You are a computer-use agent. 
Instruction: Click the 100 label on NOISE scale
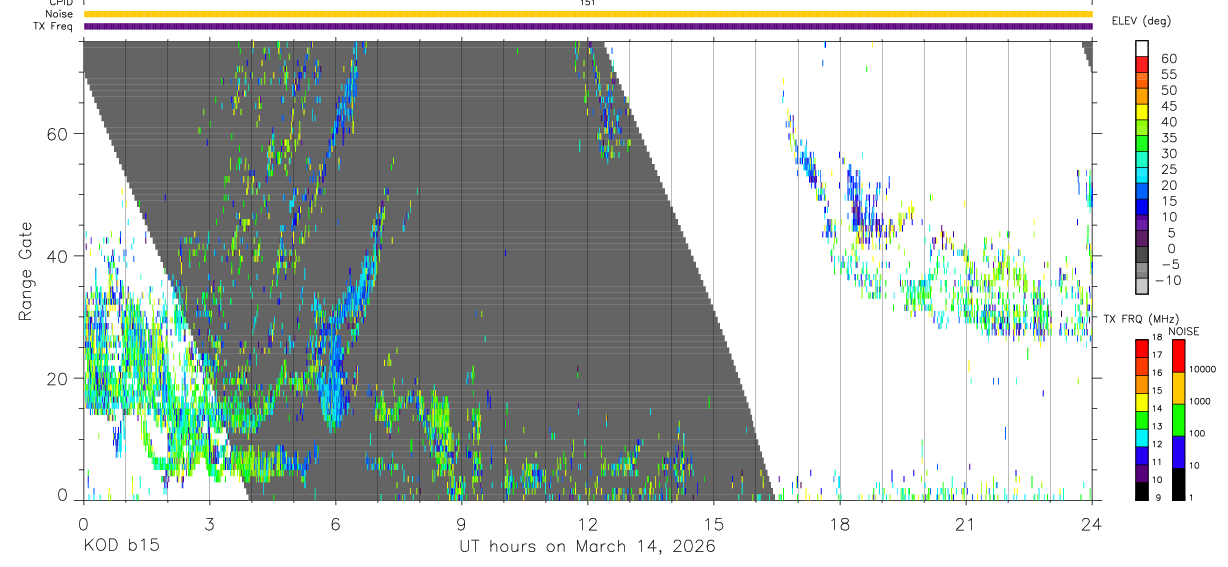click(1198, 433)
